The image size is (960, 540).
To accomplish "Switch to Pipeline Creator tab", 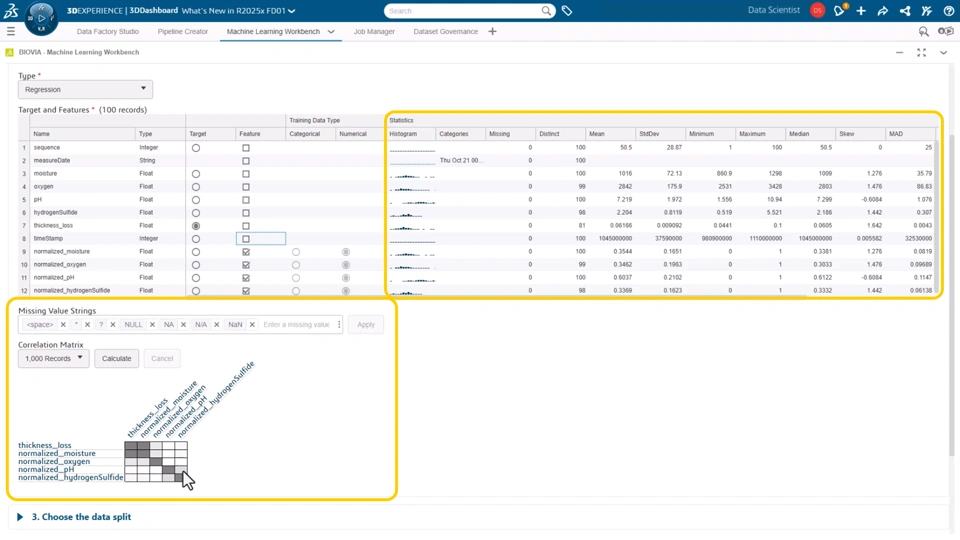I will (182, 31).
